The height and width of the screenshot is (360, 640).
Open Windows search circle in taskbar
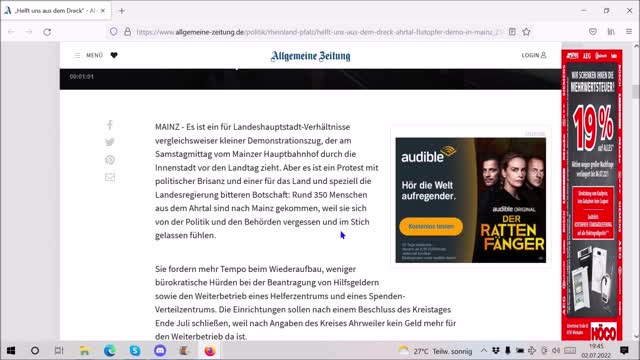click(35, 351)
